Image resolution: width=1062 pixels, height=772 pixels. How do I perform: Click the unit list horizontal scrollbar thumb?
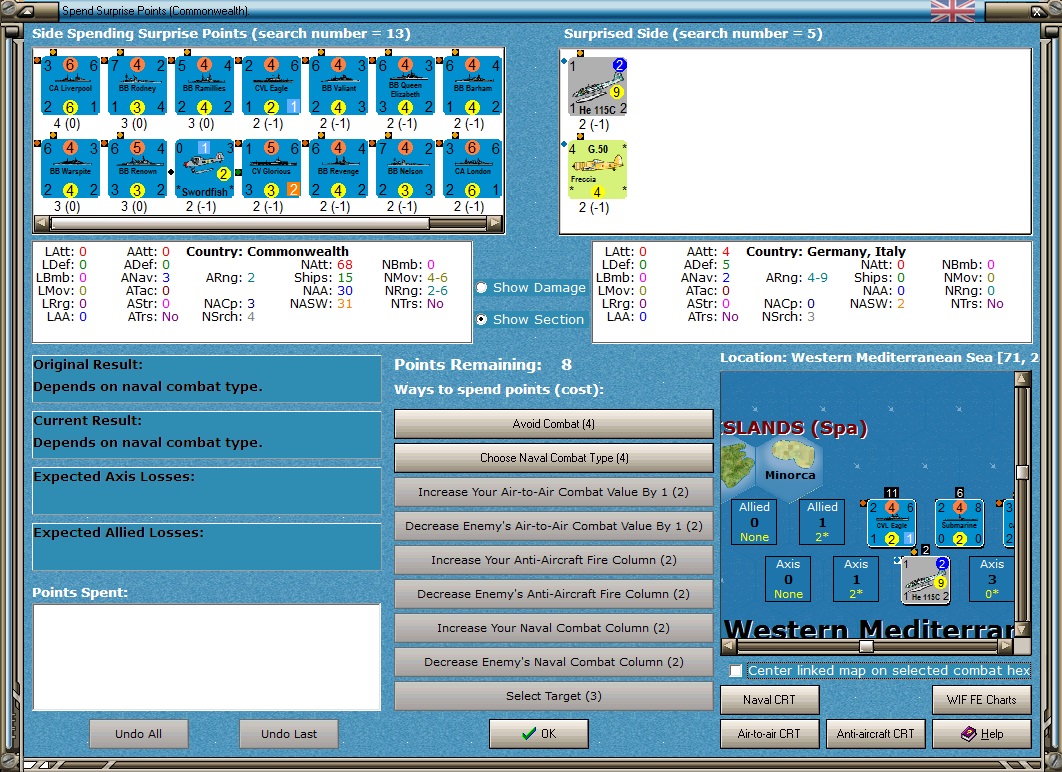click(x=240, y=223)
